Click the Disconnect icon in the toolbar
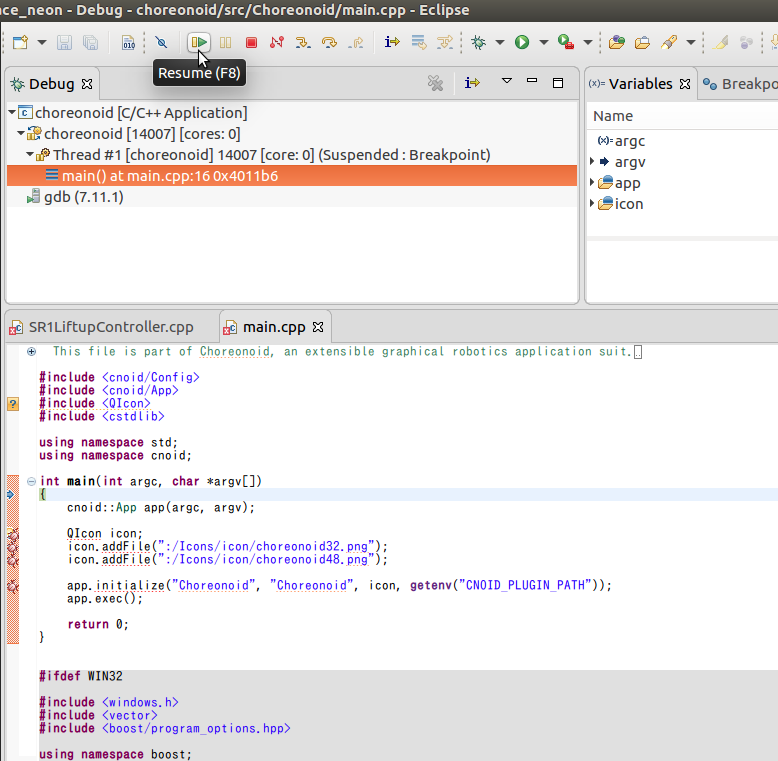 [277, 43]
